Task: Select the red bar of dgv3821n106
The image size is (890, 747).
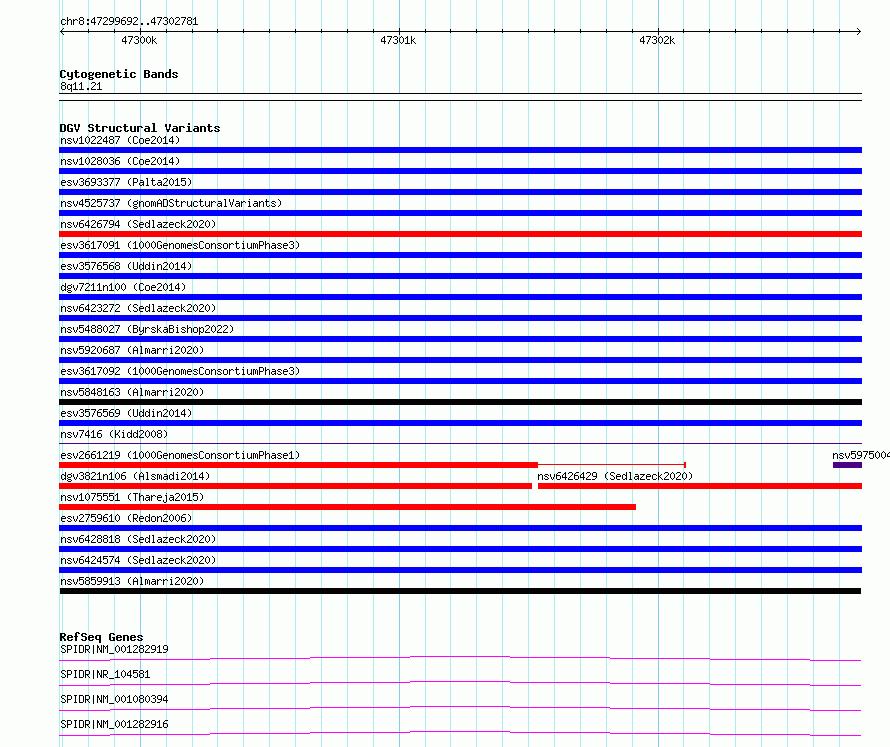Action: pyautogui.click(x=296, y=486)
